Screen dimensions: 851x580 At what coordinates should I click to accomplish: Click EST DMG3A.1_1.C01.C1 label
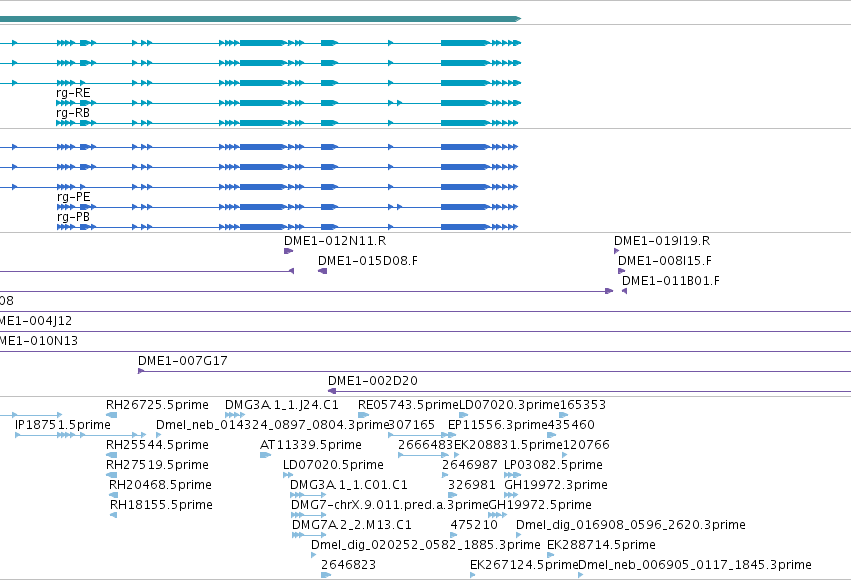tap(349, 485)
